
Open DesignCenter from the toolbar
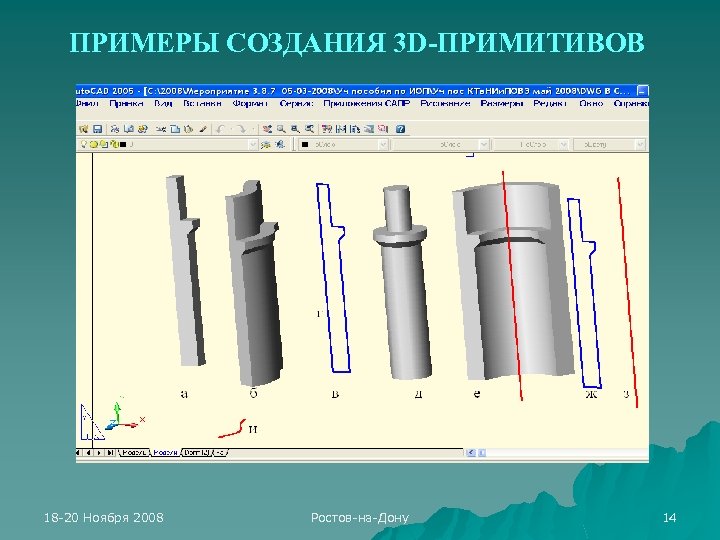pos(341,129)
